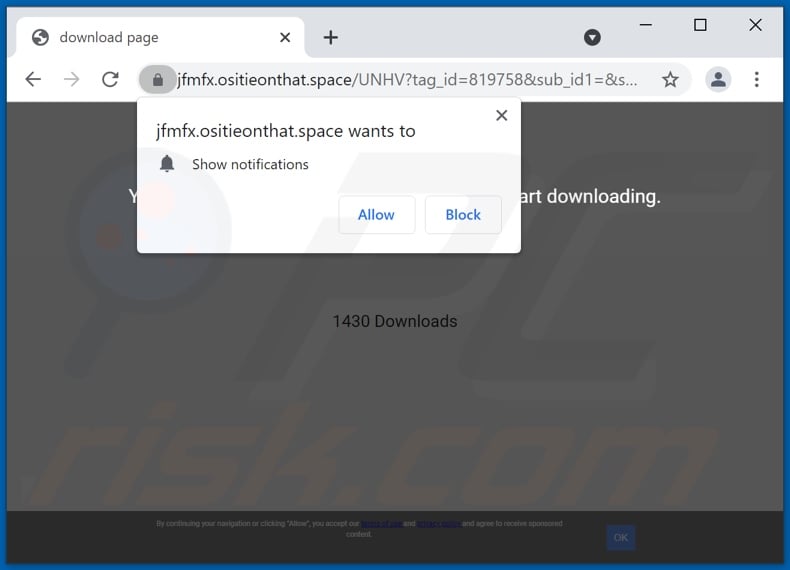Open a new tab with the plus button
This screenshot has width=790, height=570.
click(x=330, y=38)
